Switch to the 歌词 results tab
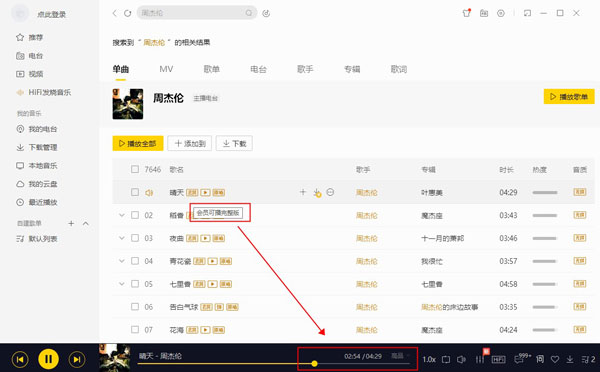The image size is (600, 372). point(398,69)
